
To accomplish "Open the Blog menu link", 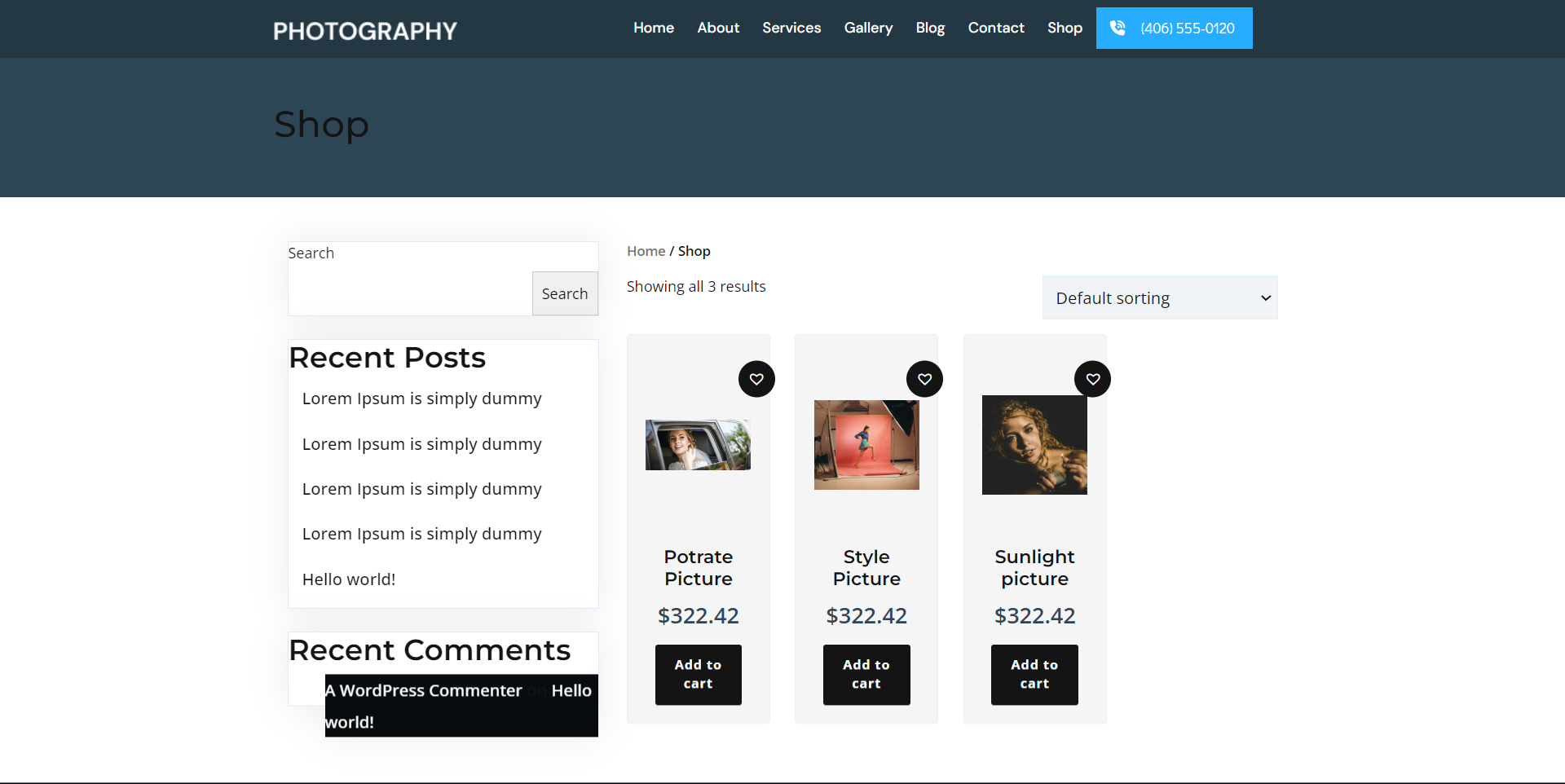I will coord(929,28).
